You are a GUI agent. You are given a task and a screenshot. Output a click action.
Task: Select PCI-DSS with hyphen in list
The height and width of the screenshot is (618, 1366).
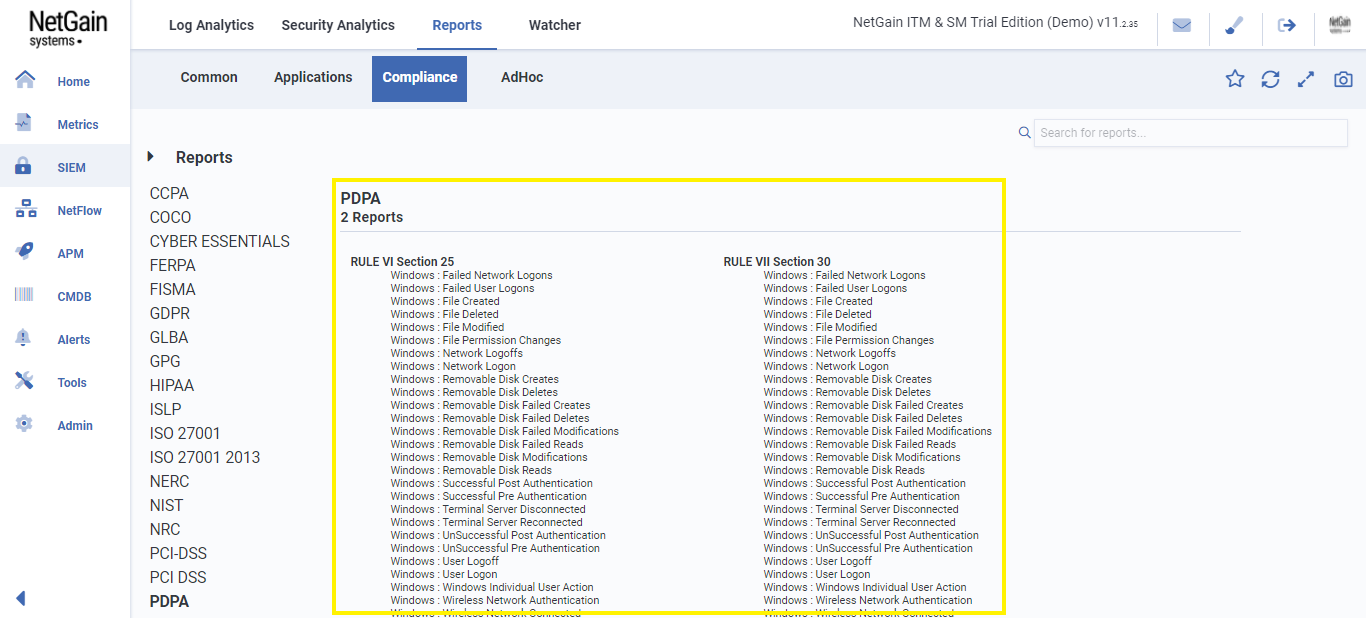179,553
